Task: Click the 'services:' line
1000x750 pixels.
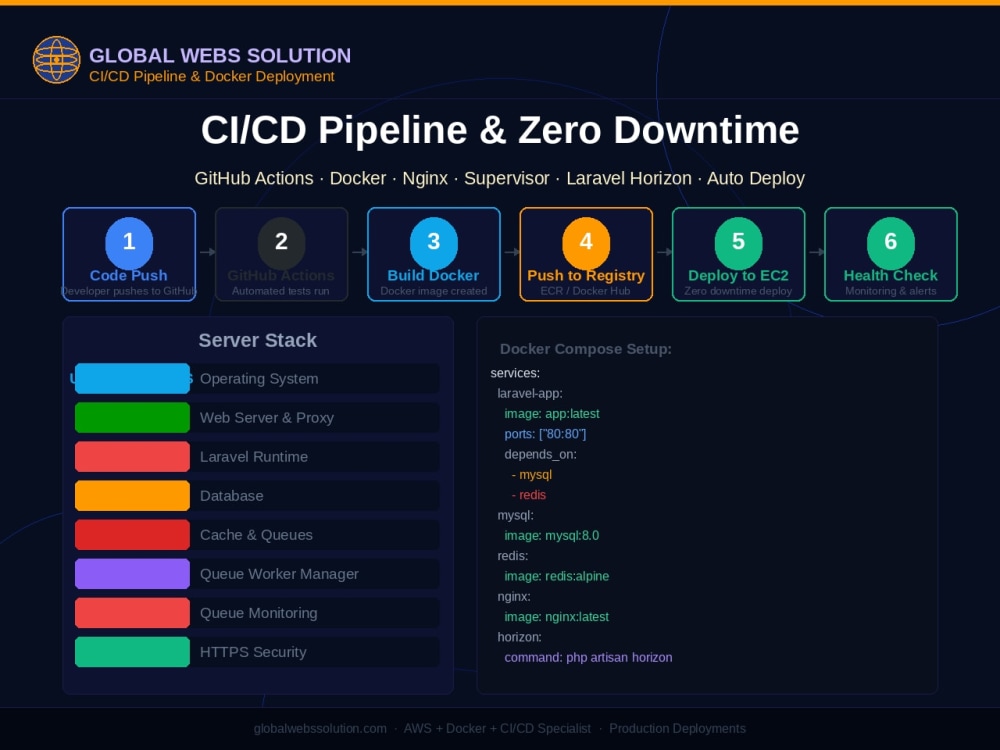Action: (515, 373)
